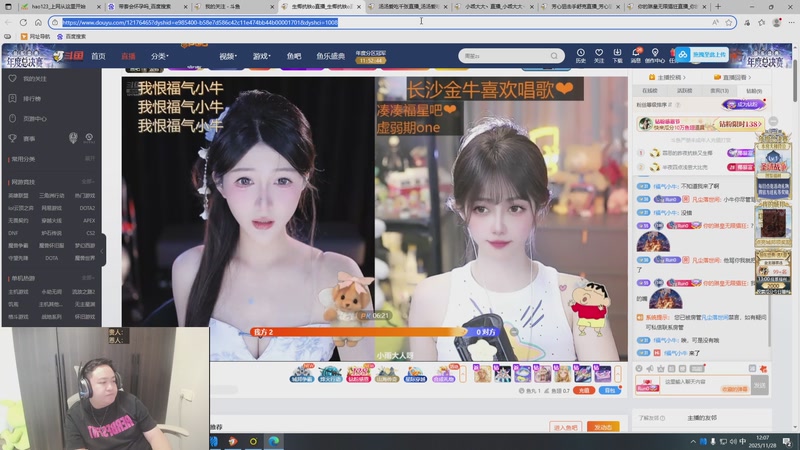Select 英雄联盟 category in sidebar
The height and width of the screenshot is (450, 800).
pos(18,195)
